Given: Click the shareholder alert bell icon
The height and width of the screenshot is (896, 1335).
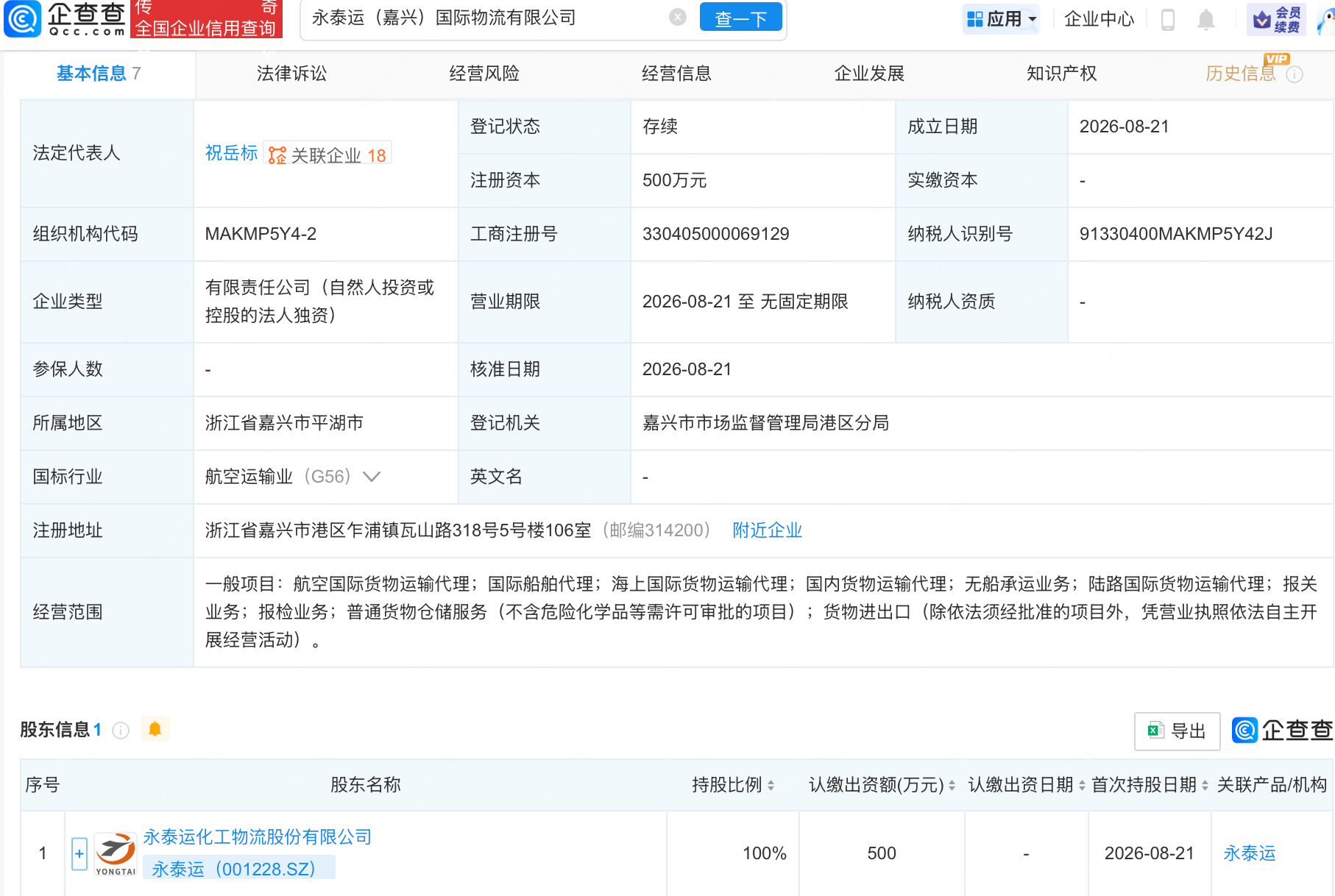Looking at the screenshot, I should tap(155, 729).
